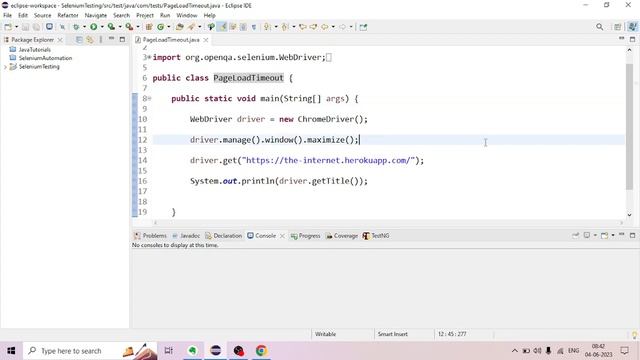Switch to the TestNG tab
Viewport: 640px width, 360px height.
coord(376,236)
